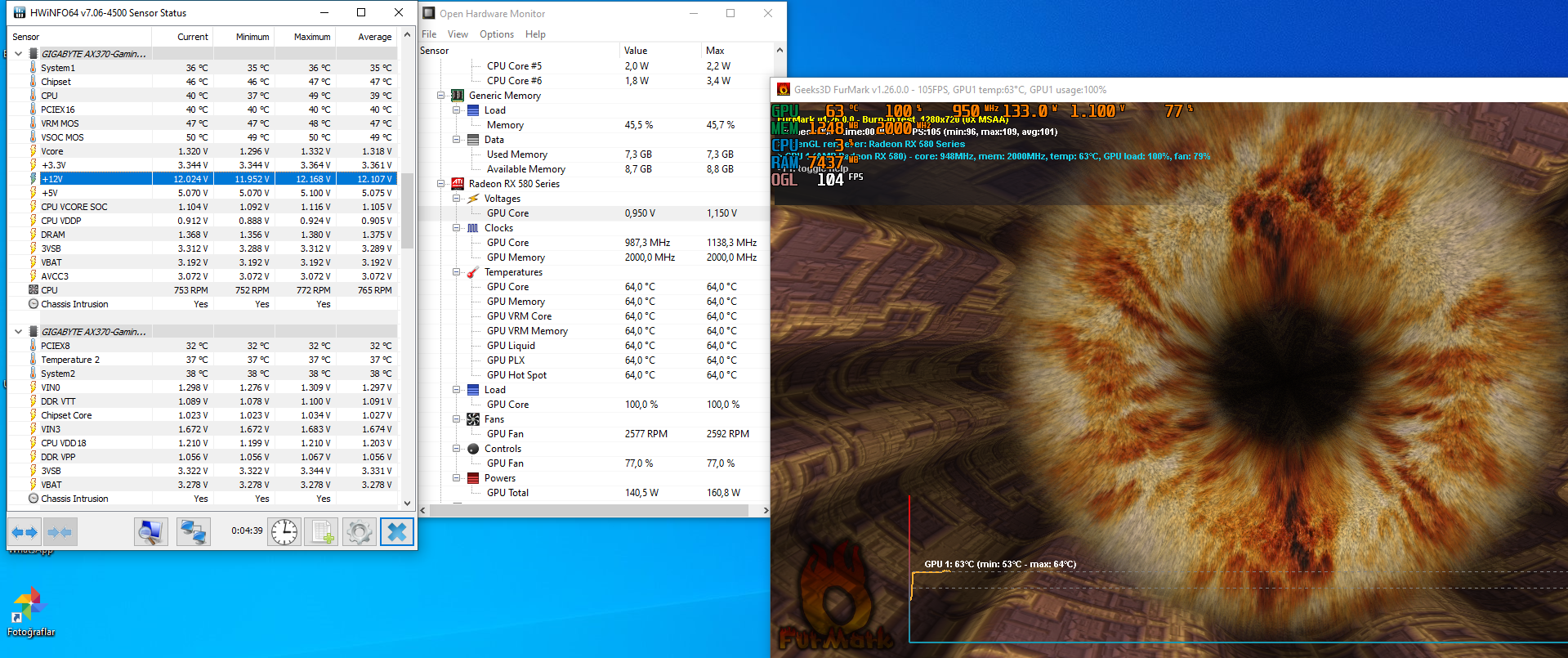The image size is (1568, 658).
Task: Open the View menu
Action: point(458,34)
